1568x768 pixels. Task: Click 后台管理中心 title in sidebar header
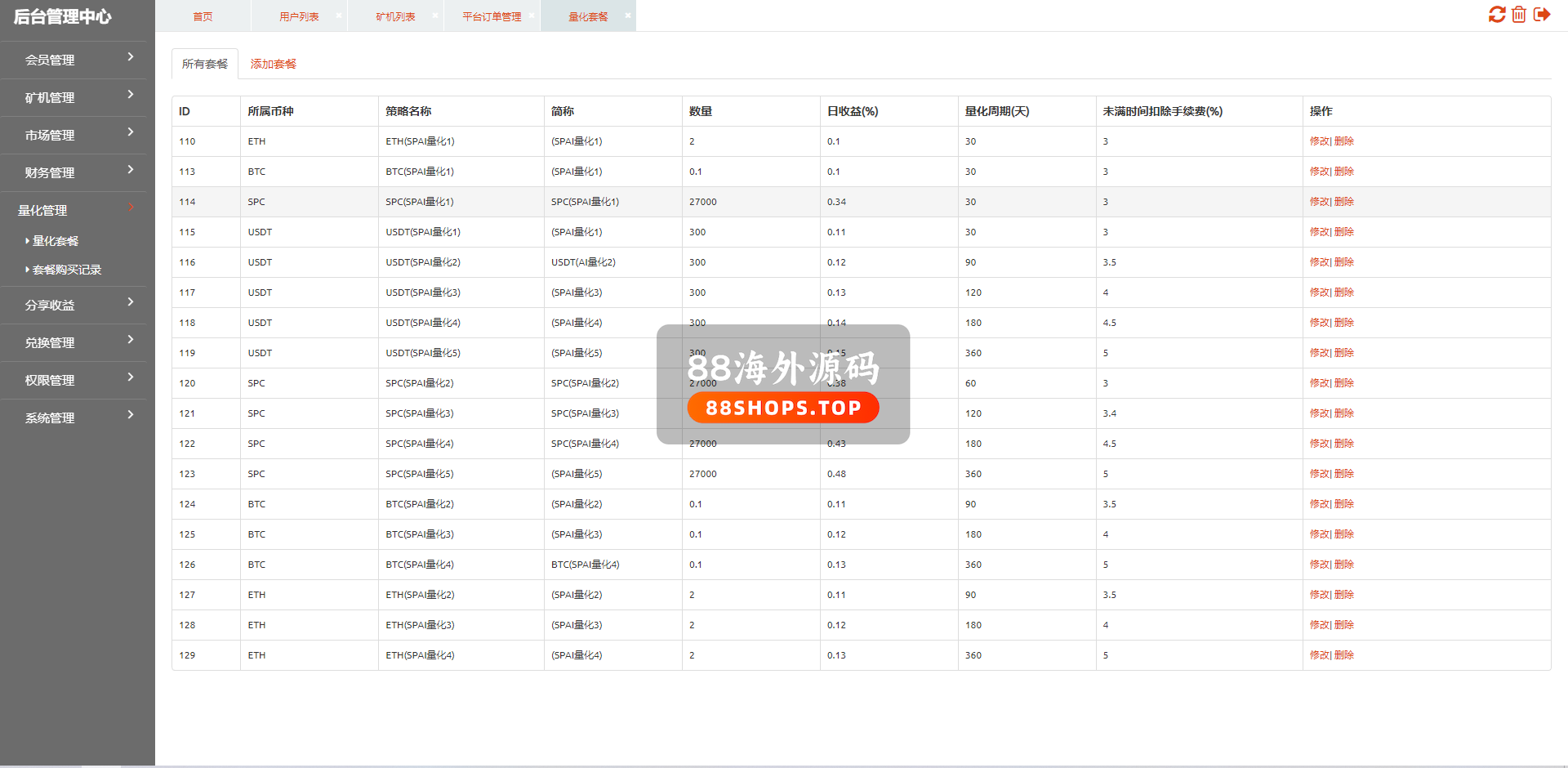click(63, 16)
